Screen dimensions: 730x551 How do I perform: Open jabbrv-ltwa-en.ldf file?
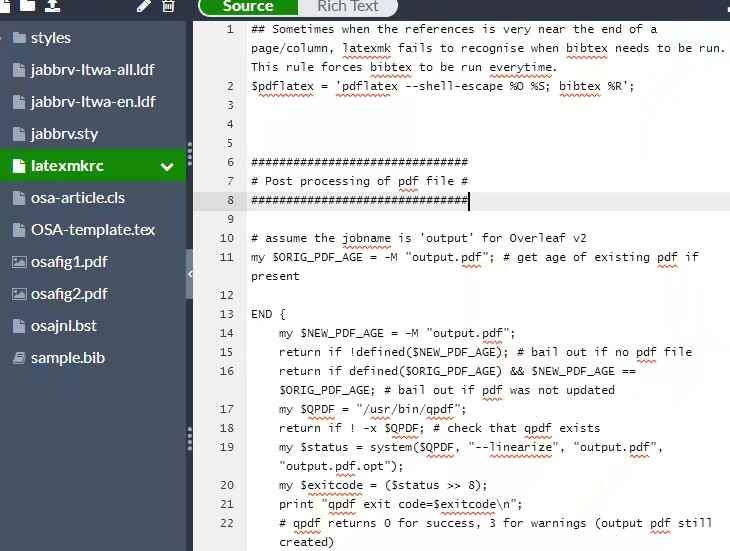93,102
